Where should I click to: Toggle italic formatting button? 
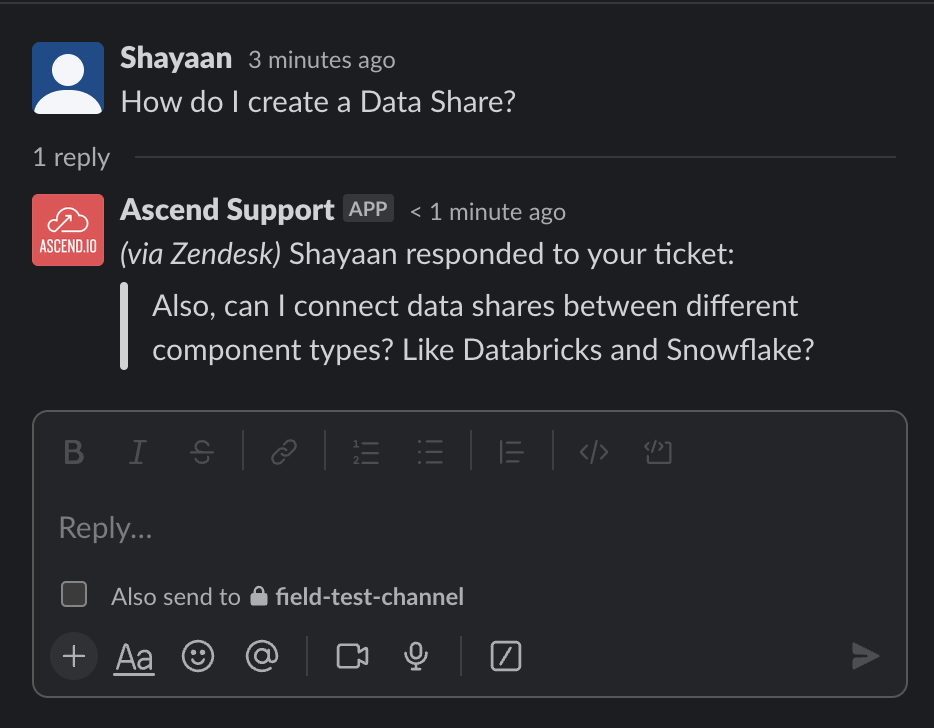point(138,452)
